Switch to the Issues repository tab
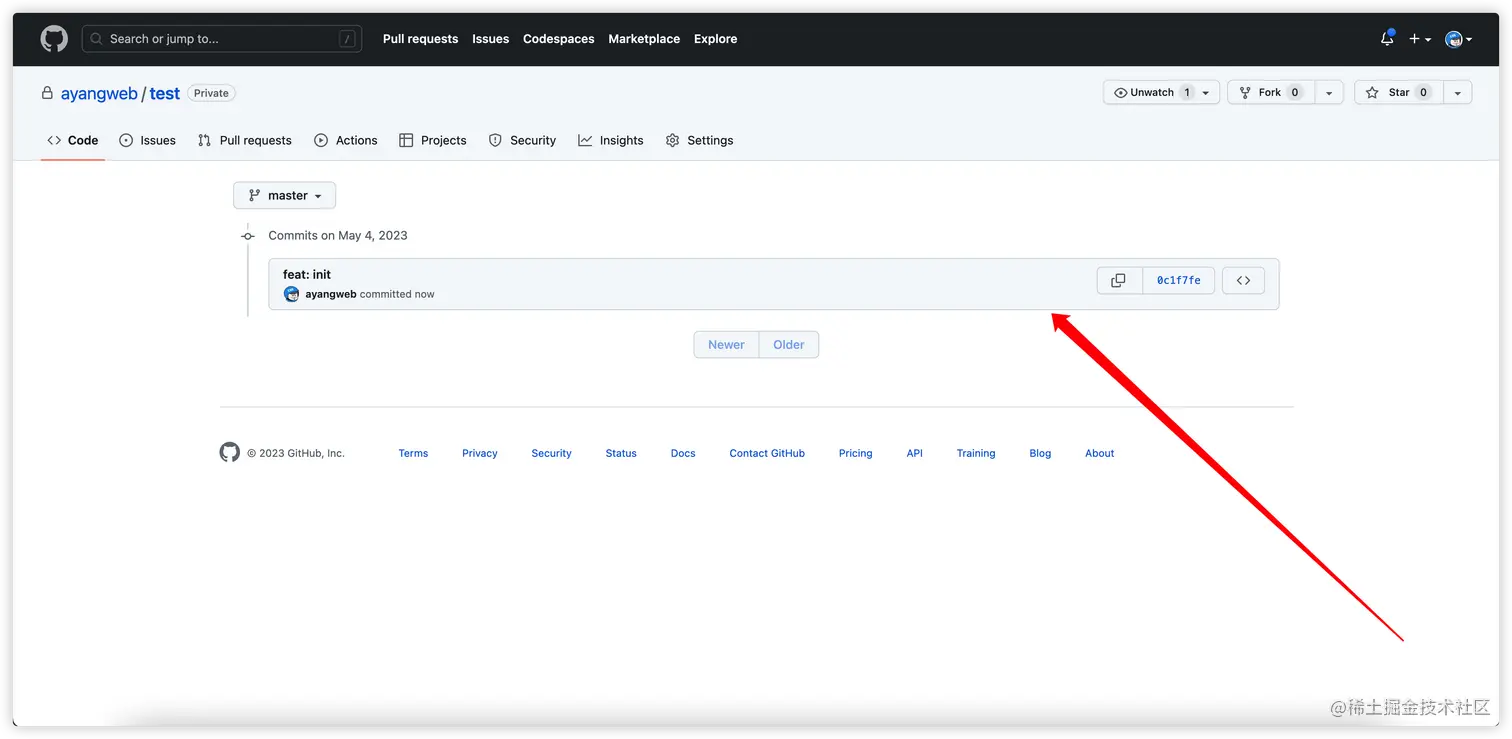The image size is (1512, 739). coord(147,140)
